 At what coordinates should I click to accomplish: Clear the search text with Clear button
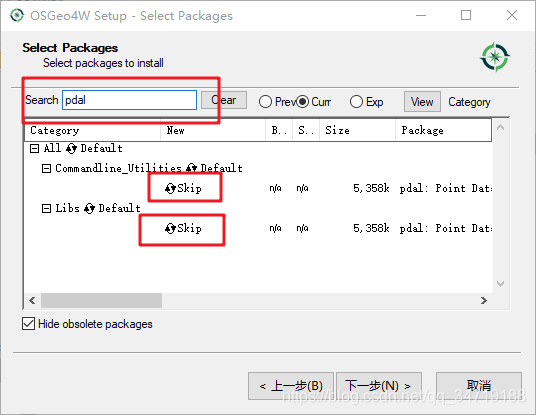[224, 100]
